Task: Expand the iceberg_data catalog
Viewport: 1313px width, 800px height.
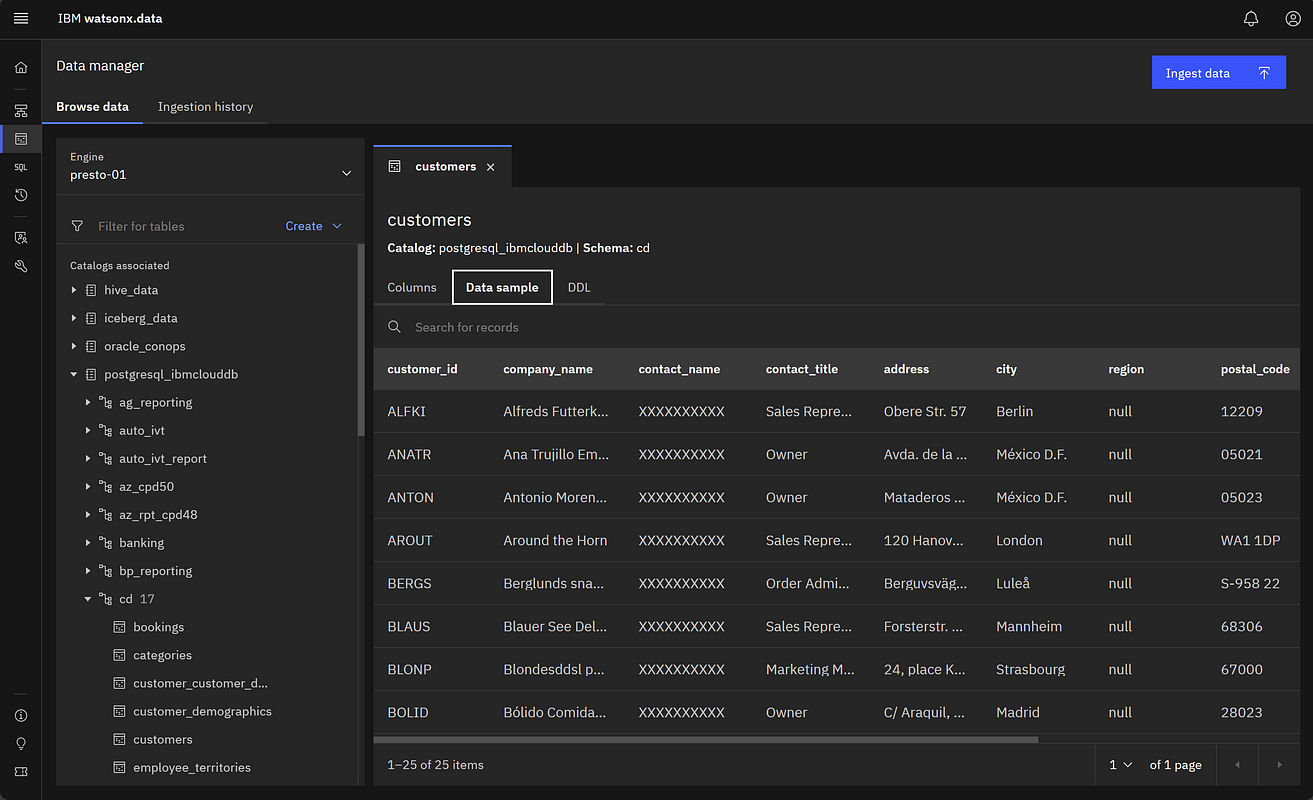Action: tap(74, 318)
